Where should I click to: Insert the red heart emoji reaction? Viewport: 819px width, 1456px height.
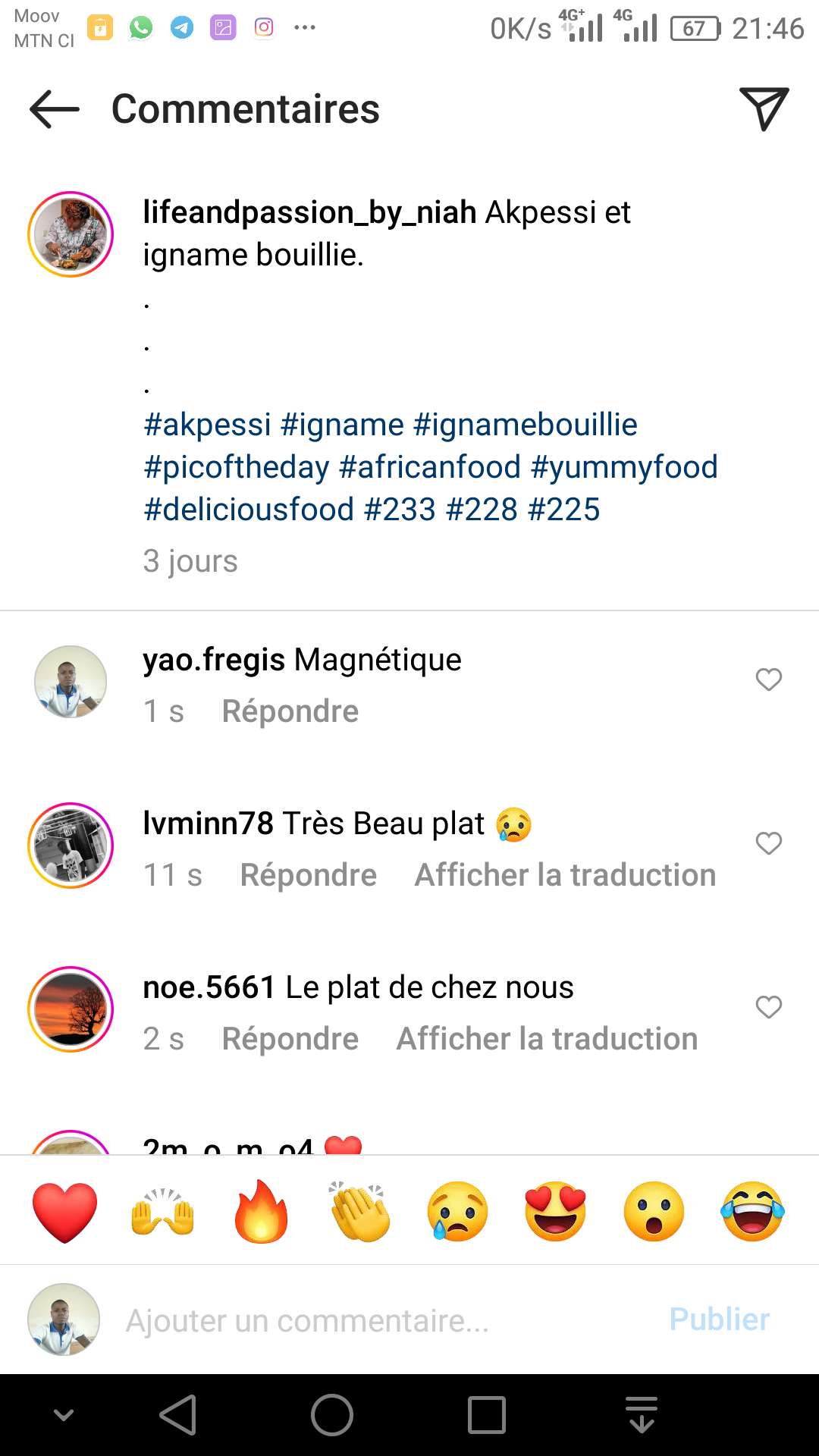65,1211
